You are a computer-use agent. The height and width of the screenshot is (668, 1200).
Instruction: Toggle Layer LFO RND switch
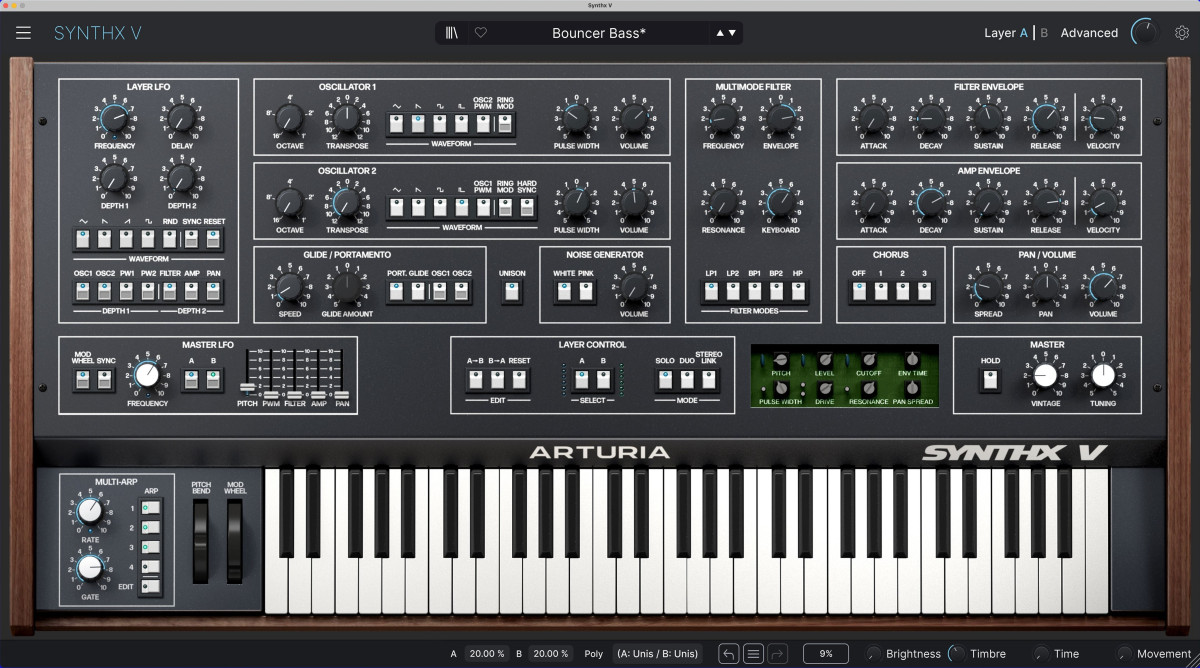click(170, 239)
